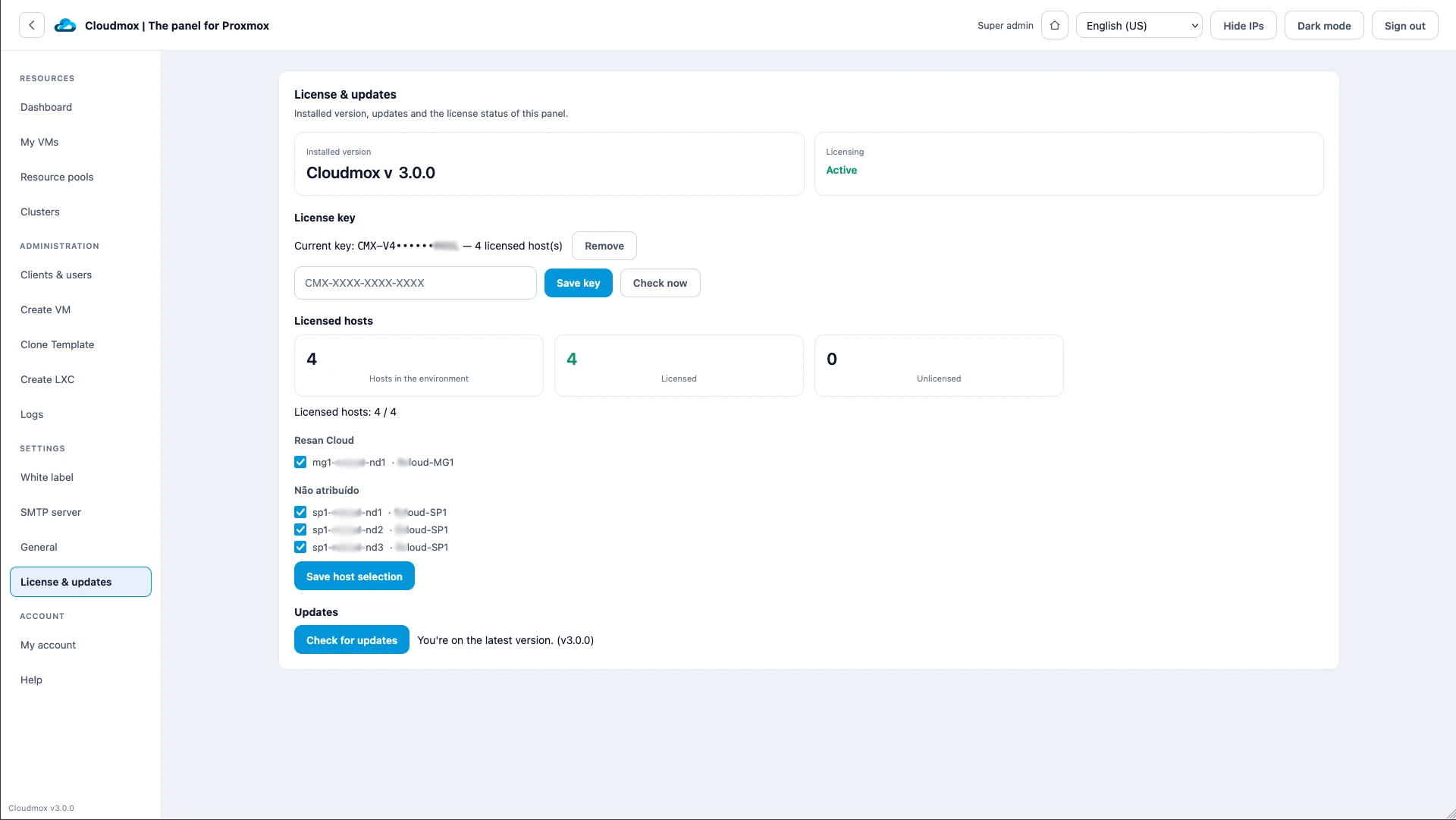Navigate to Clusters
The height and width of the screenshot is (820, 1456).
[80, 212]
